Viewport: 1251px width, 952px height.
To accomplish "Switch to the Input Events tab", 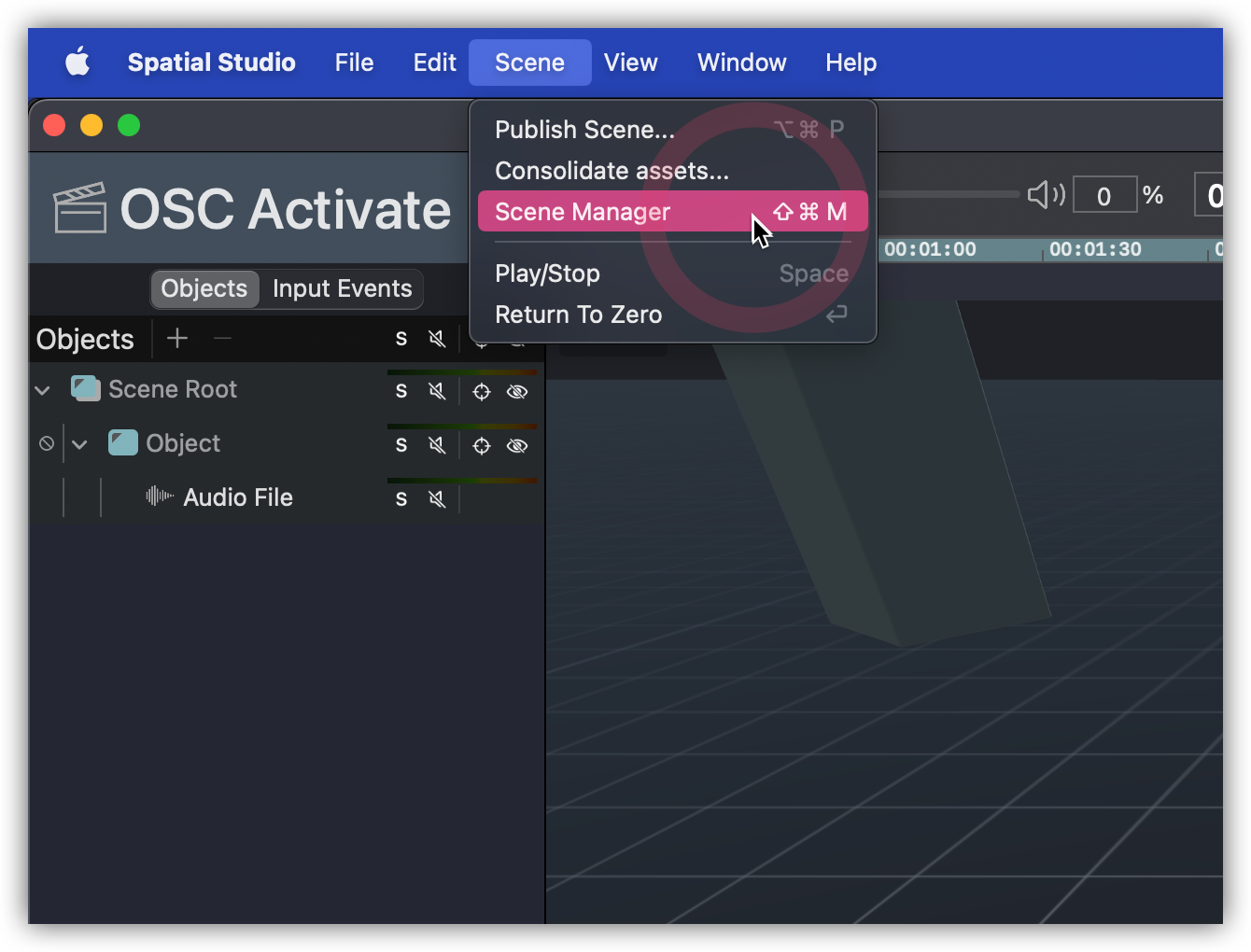I will click(x=342, y=288).
